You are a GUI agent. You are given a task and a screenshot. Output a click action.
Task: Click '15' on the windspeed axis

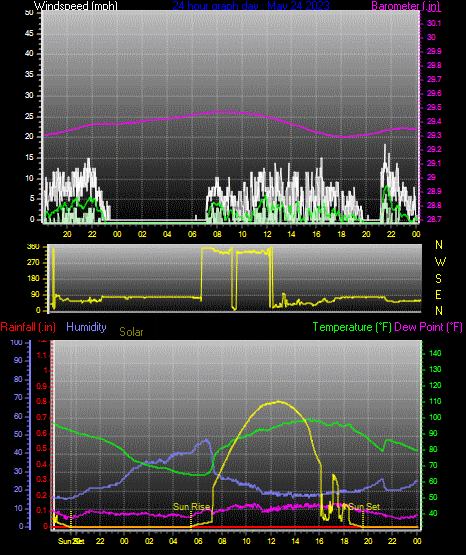coord(29,158)
